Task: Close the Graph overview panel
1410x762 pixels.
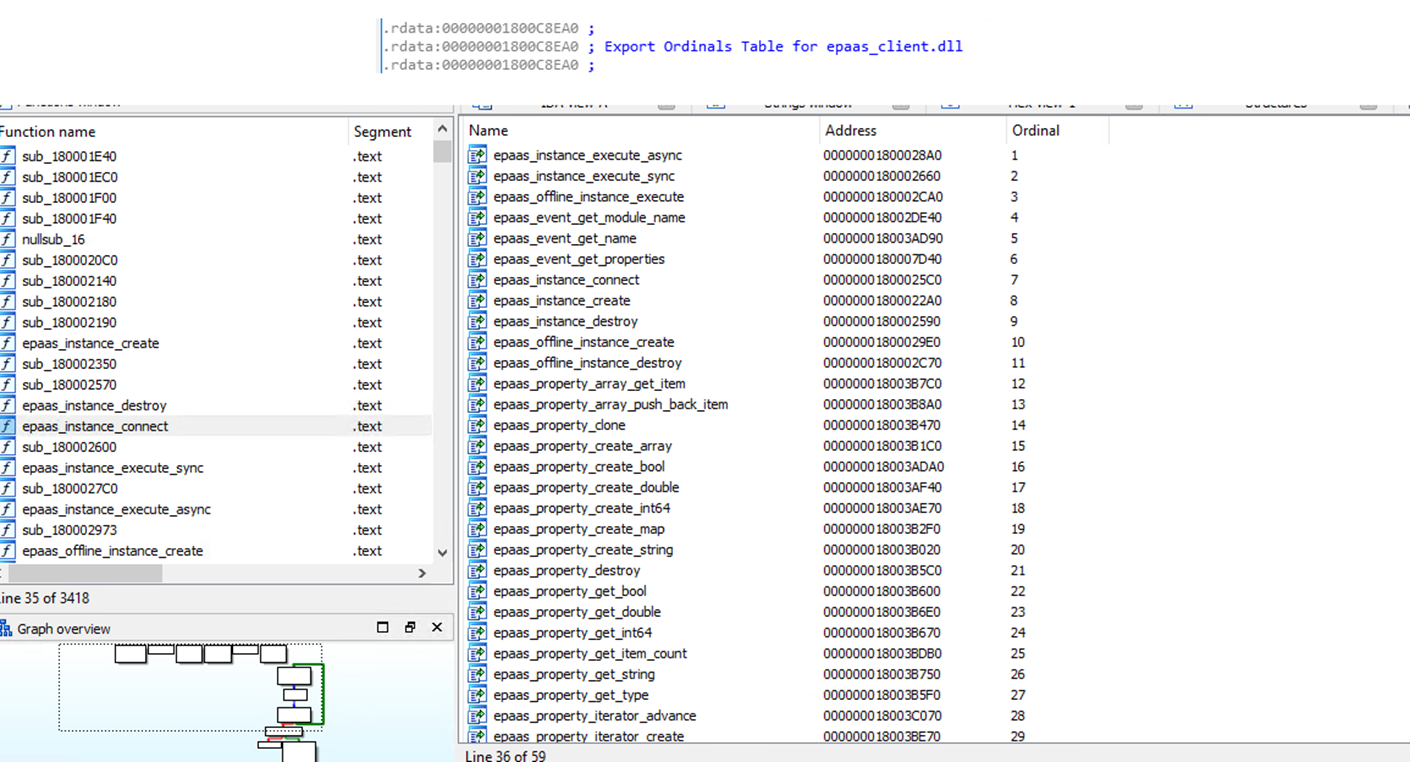Action: pyautogui.click(x=437, y=627)
